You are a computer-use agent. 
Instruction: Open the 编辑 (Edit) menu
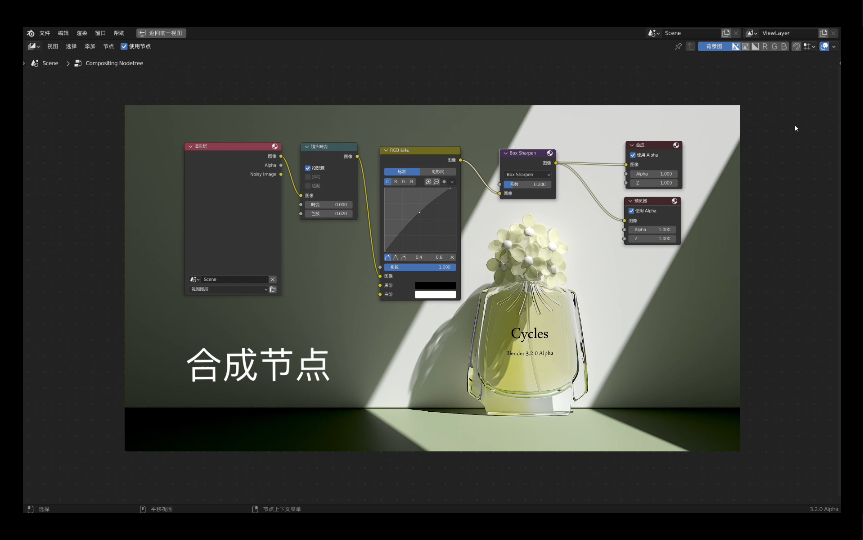pyautogui.click(x=63, y=34)
